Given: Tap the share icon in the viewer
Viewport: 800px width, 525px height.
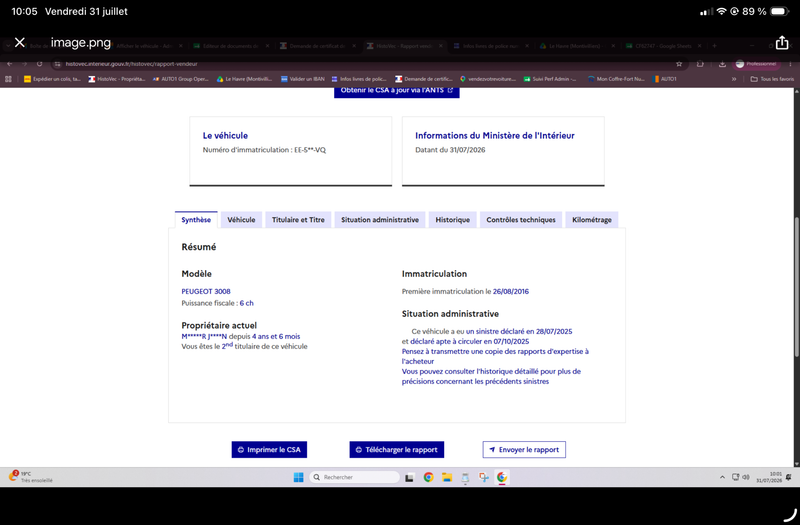Looking at the screenshot, I should click(x=782, y=43).
